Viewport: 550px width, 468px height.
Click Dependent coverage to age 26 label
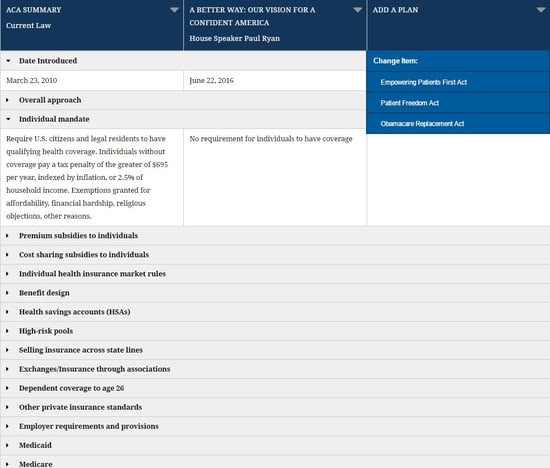coord(72,388)
